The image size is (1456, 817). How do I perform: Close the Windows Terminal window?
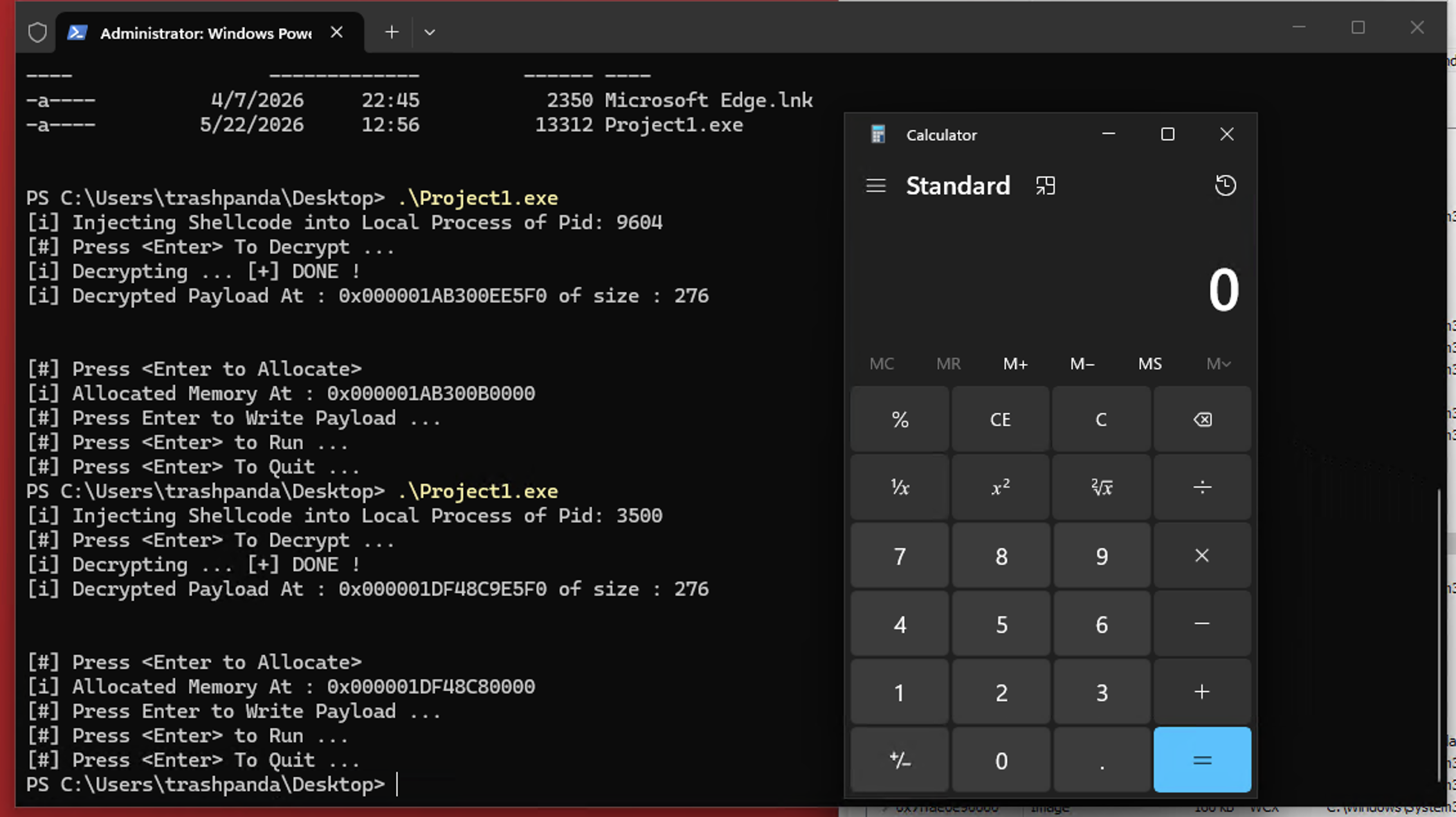(1417, 27)
